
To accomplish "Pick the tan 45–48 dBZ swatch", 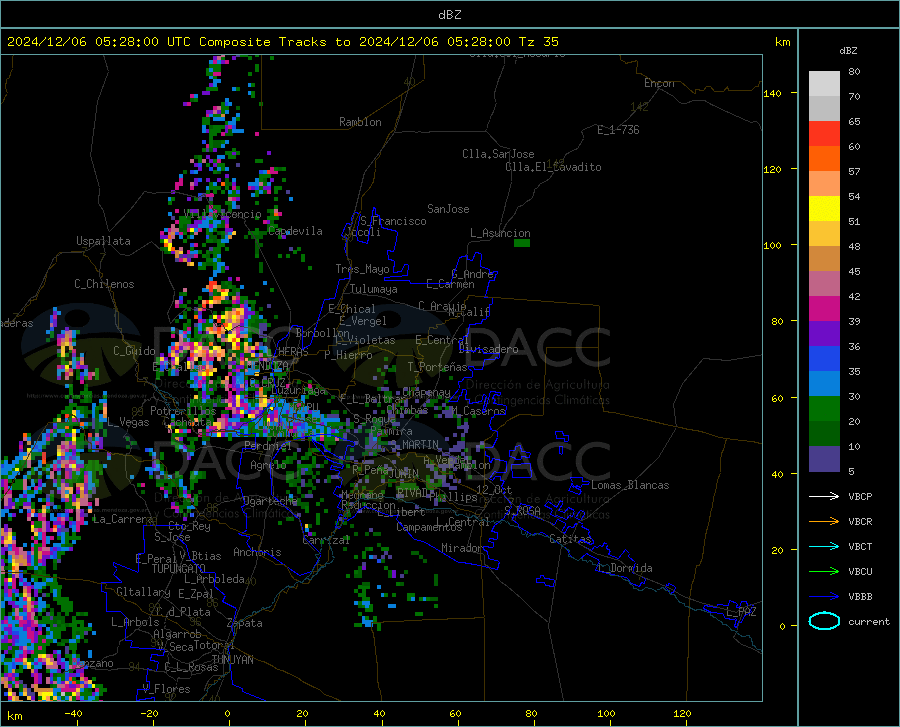I will pyautogui.click(x=824, y=259).
